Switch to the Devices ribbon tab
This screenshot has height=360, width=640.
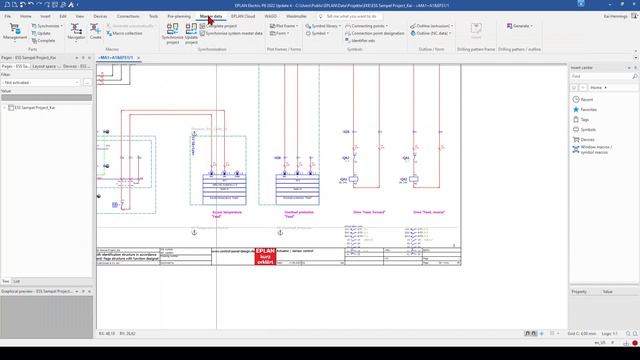[x=100, y=16]
